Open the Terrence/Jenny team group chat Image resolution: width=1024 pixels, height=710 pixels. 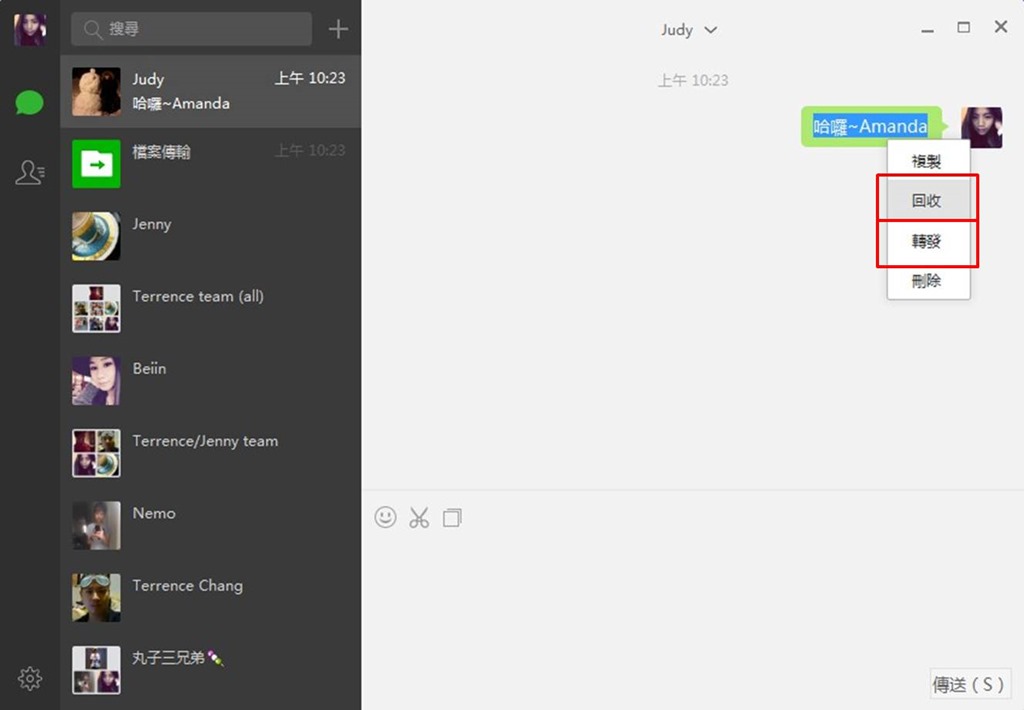(210, 453)
